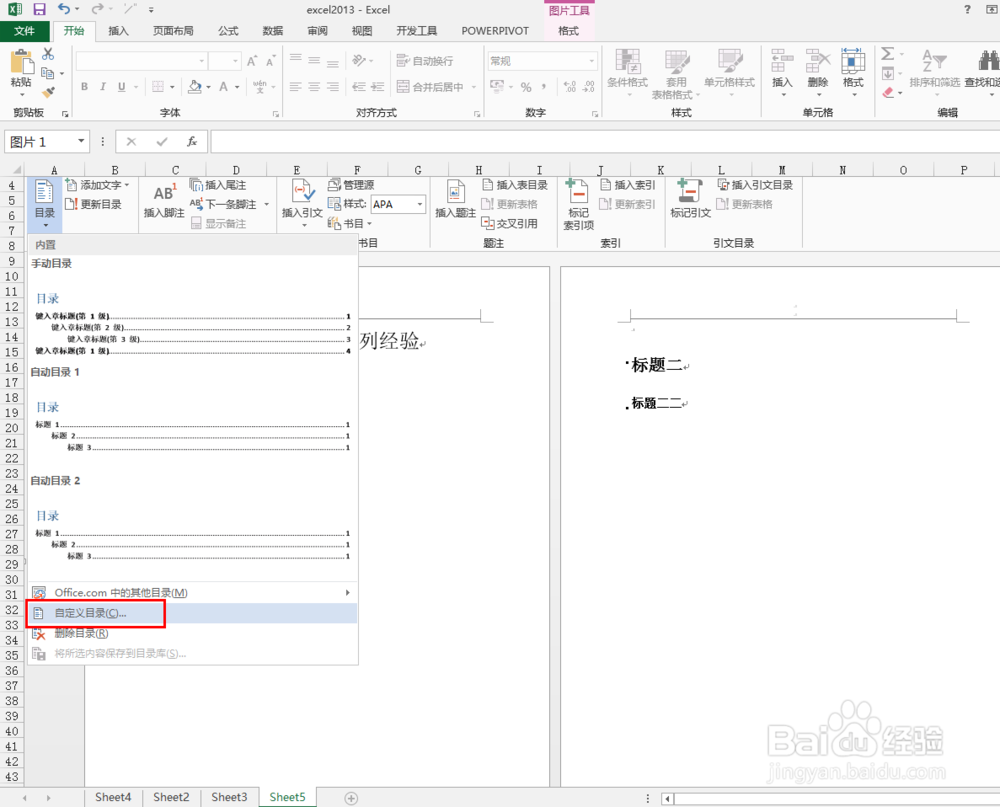
Task: Open 单元格样式 cell styles
Action: pos(730,73)
